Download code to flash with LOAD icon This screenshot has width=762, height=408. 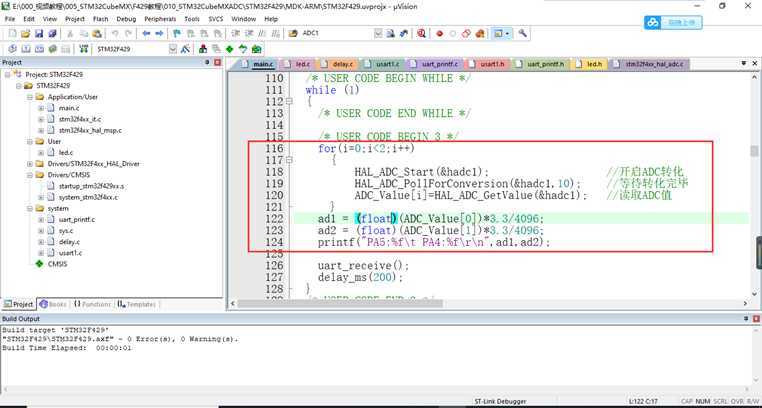(x=84, y=49)
